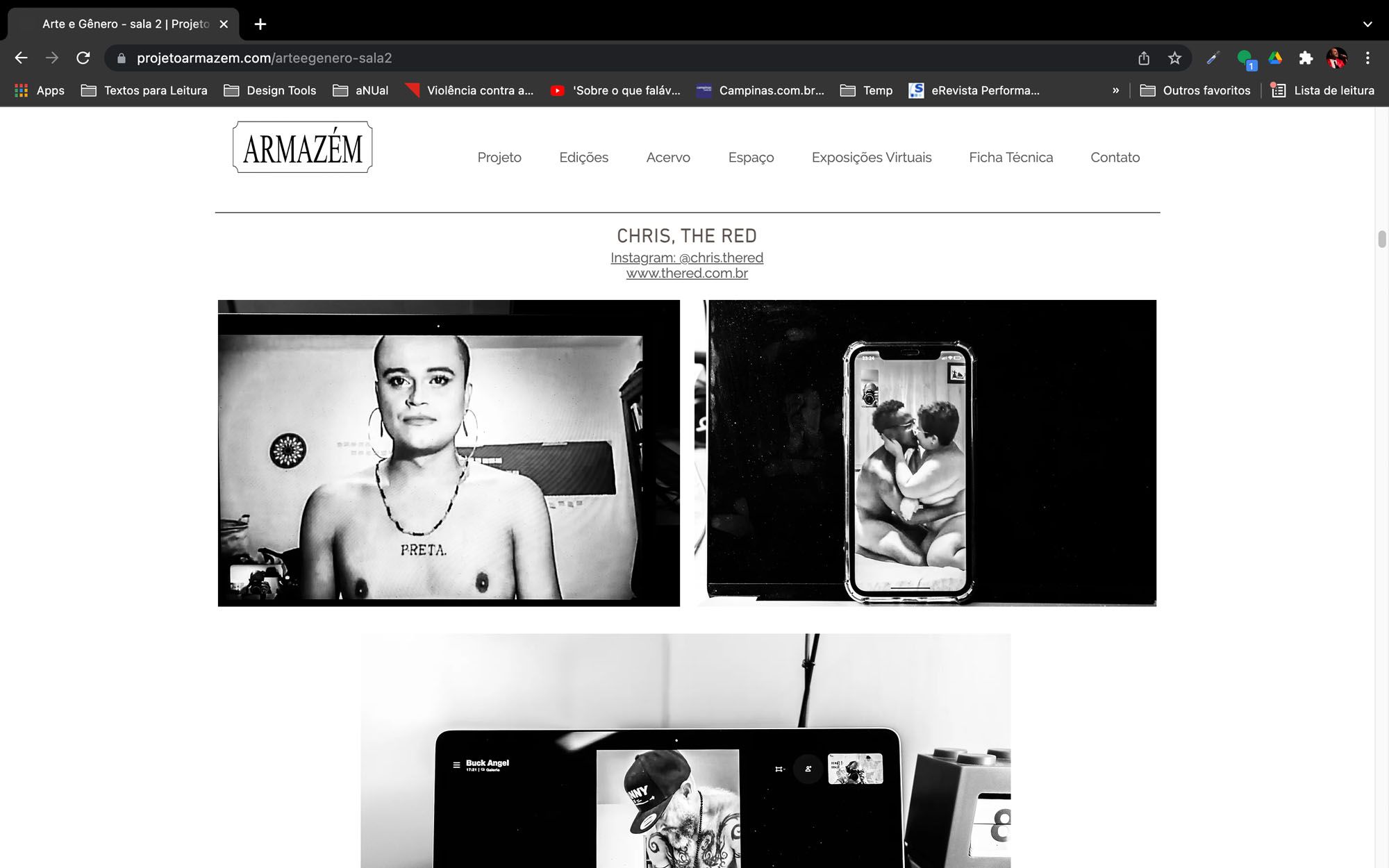Follow the www.thered.com.br link
Viewport: 1389px width, 868px height.
686,274
